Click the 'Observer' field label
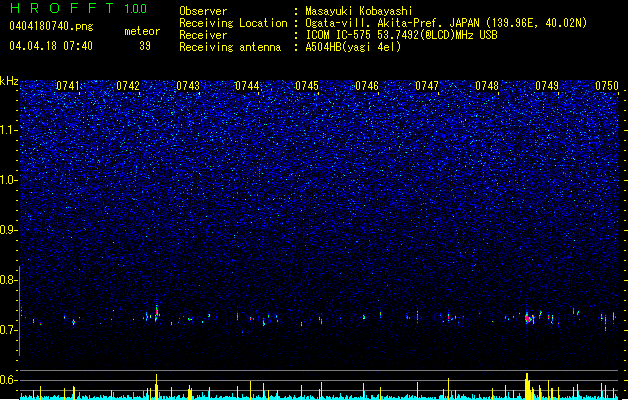 coord(203,11)
